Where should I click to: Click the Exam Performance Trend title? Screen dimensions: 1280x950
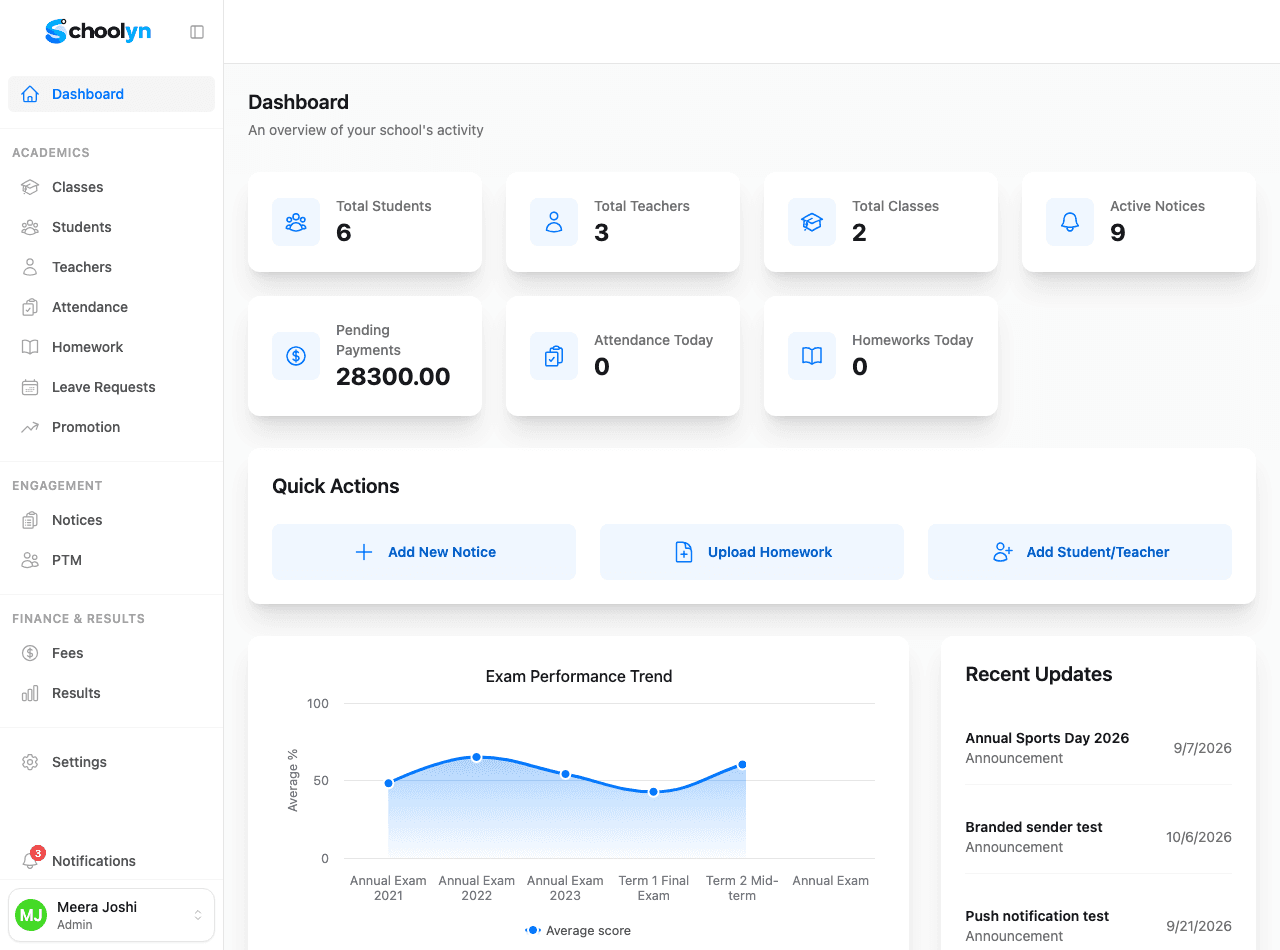(579, 676)
